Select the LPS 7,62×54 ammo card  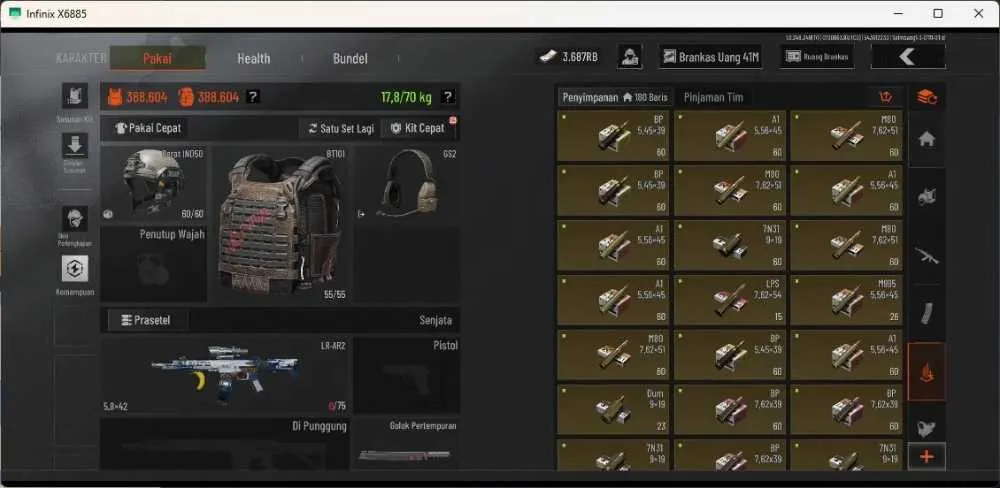(730, 300)
